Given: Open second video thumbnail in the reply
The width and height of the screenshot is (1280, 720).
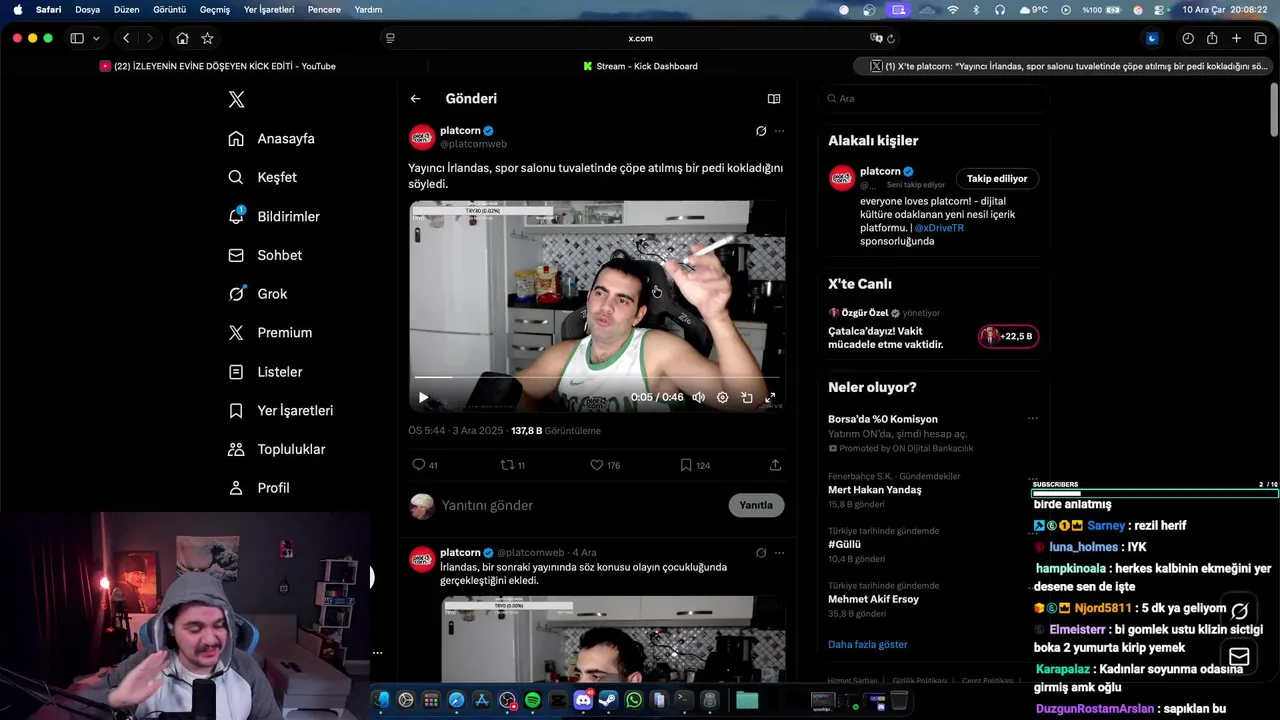Looking at the screenshot, I should (x=613, y=639).
